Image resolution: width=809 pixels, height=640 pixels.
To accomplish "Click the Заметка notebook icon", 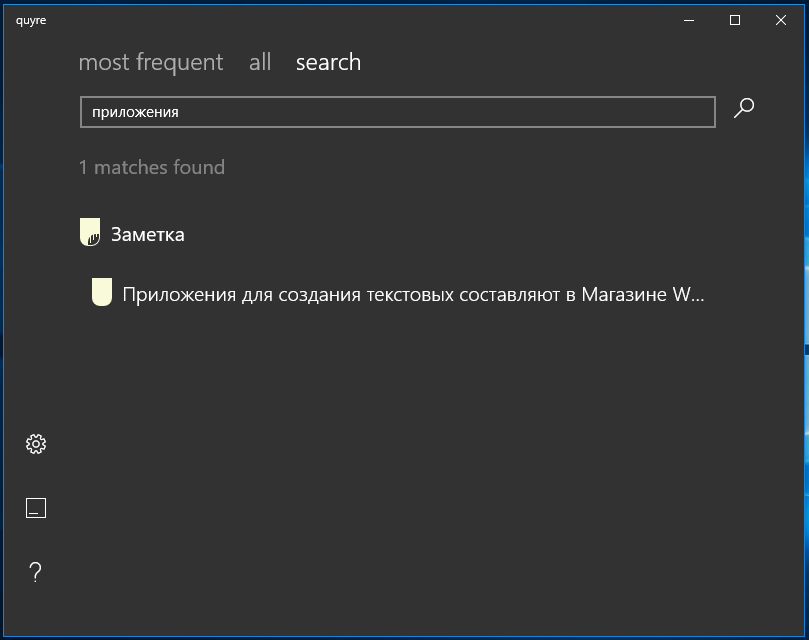I will pos(90,232).
